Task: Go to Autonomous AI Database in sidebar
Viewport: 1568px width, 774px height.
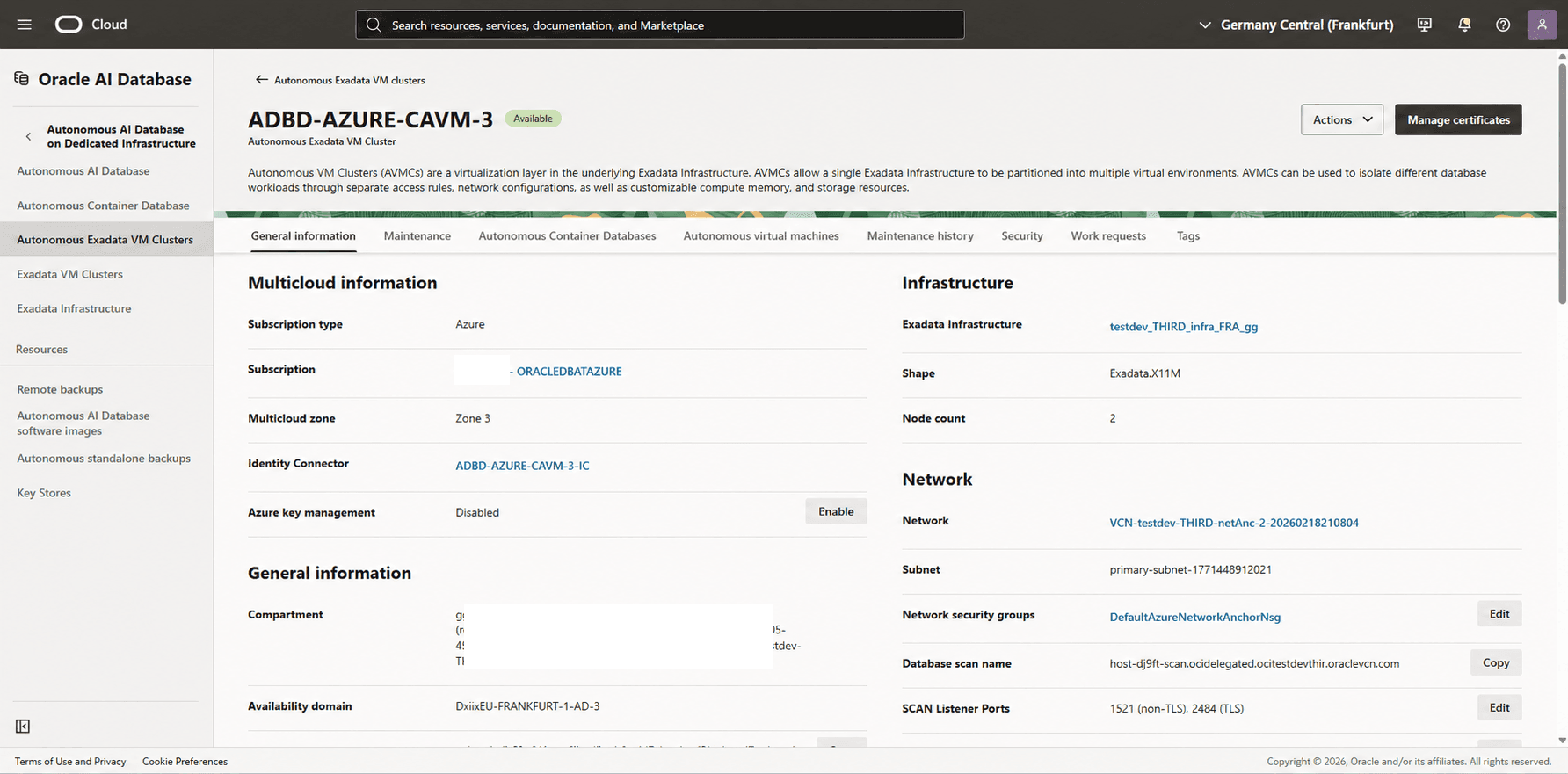Action: [83, 171]
